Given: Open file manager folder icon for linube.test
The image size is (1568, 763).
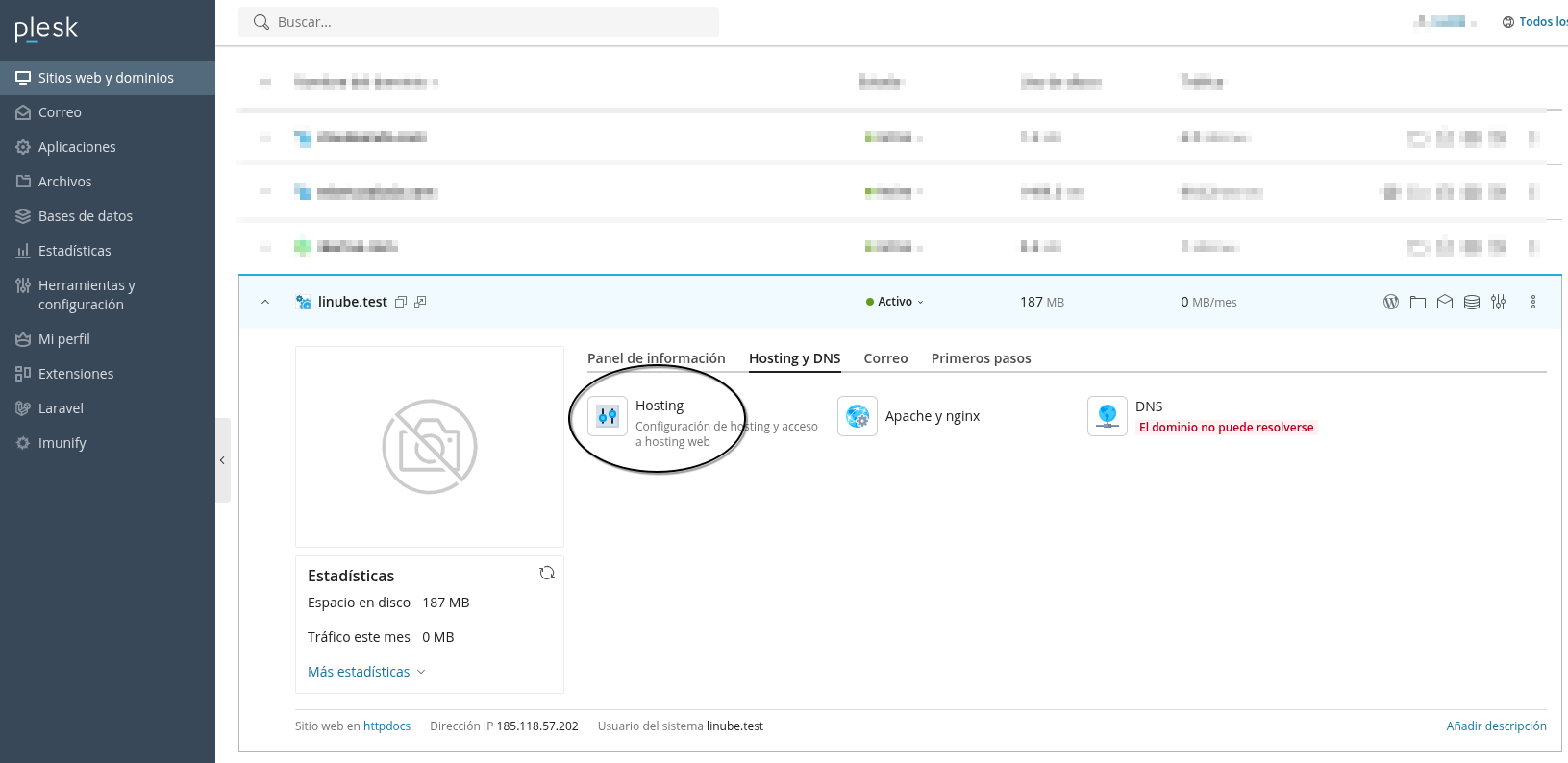Looking at the screenshot, I should pyautogui.click(x=1418, y=302).
